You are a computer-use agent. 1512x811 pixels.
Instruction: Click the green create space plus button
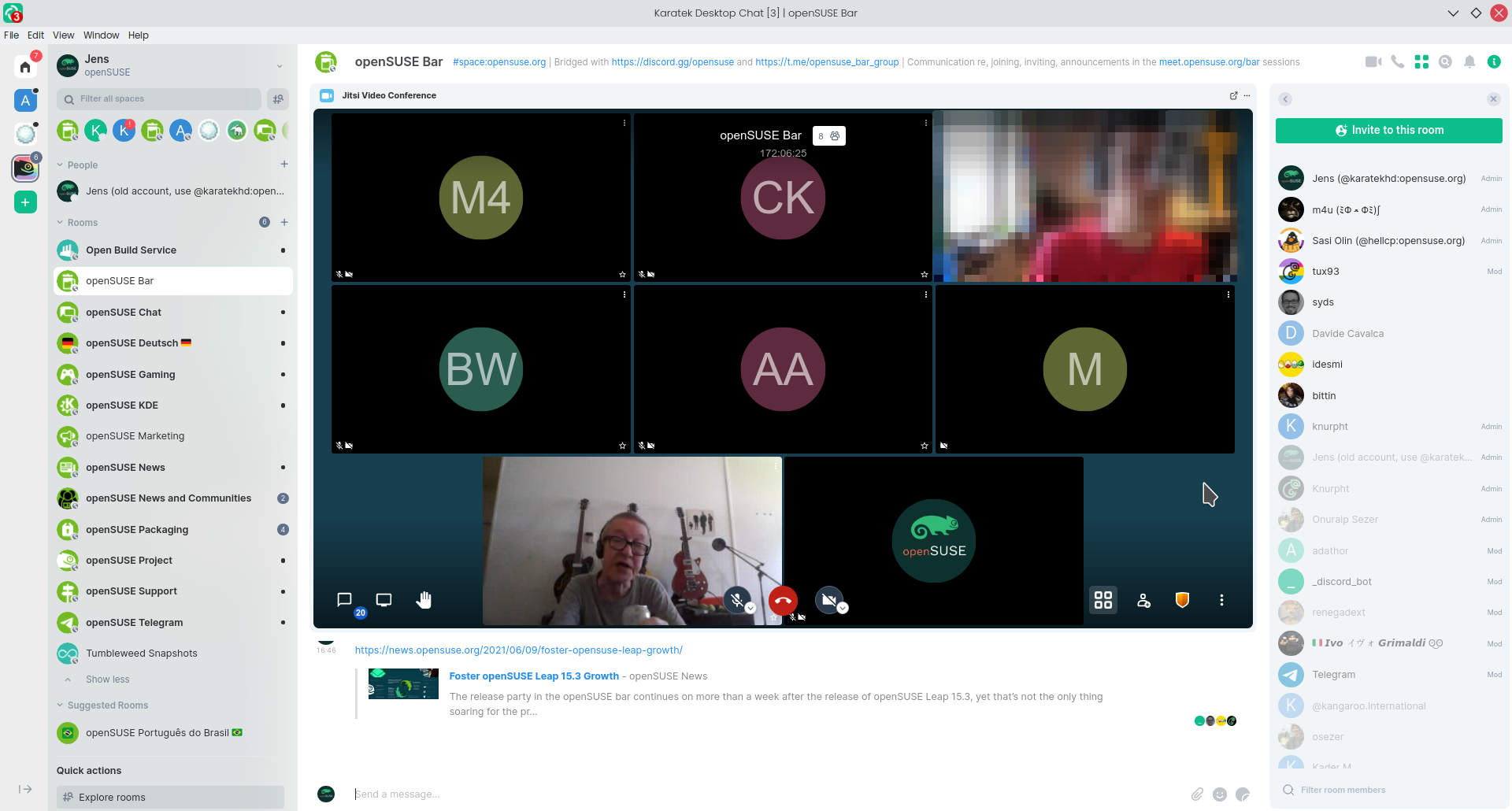(25, 202)
